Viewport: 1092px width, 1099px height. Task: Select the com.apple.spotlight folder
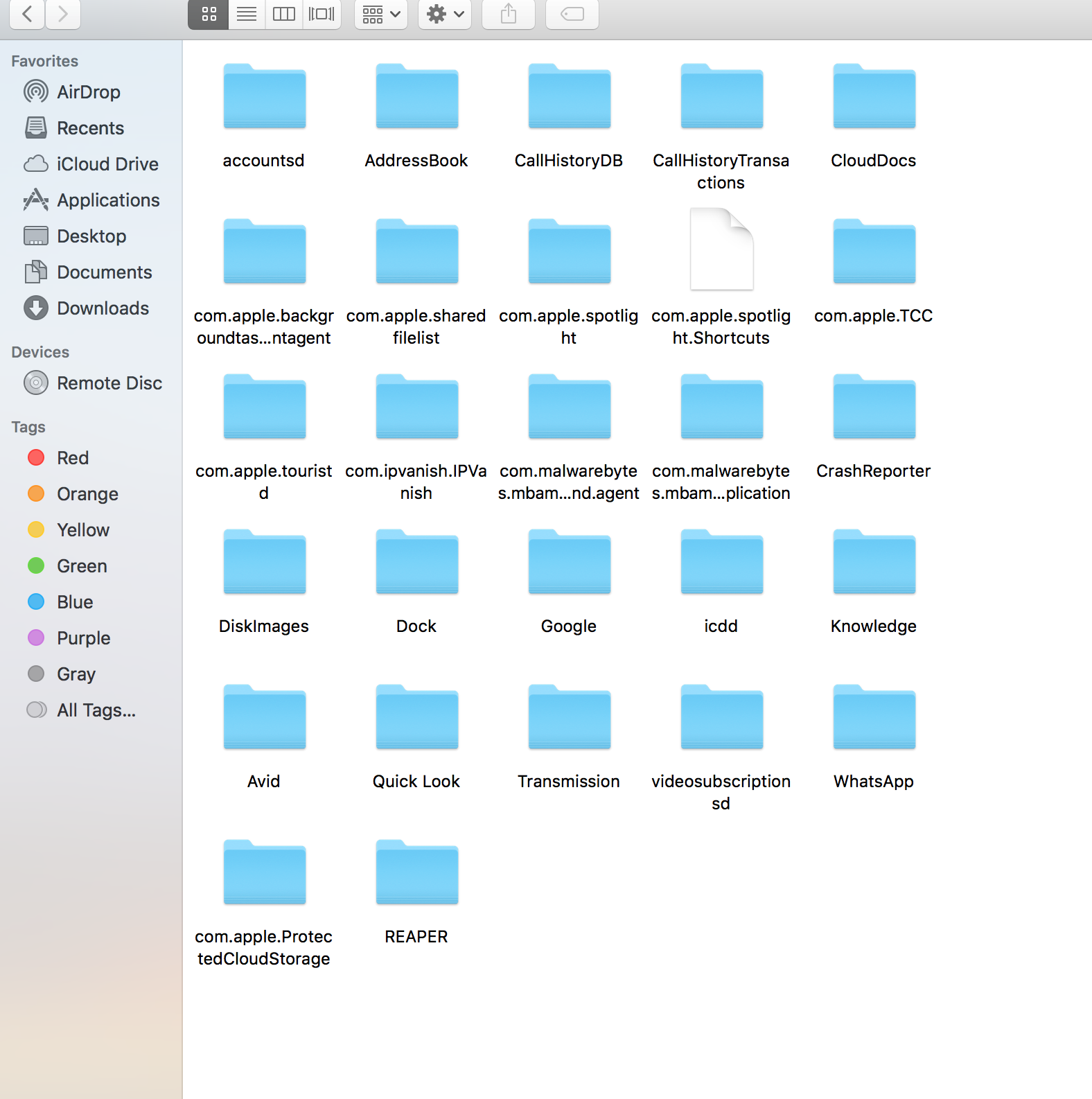[x=569, y=252]
